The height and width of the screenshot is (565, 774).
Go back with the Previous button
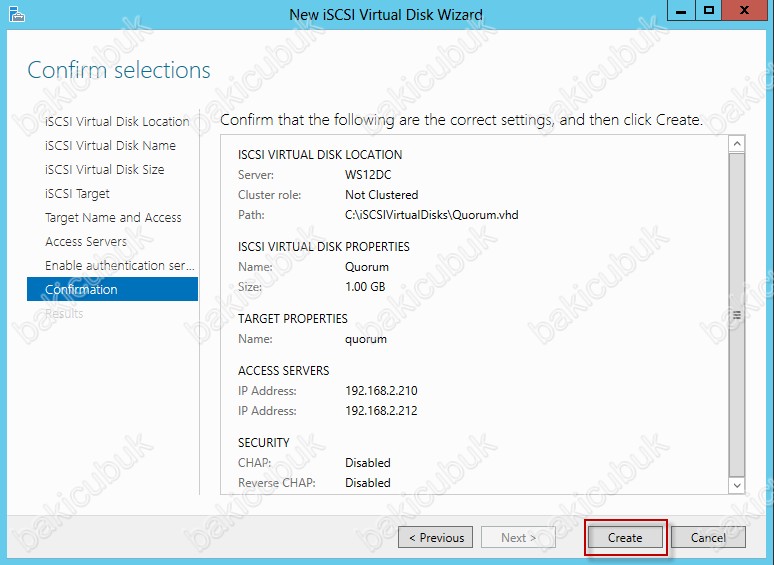tap(435, 537)
